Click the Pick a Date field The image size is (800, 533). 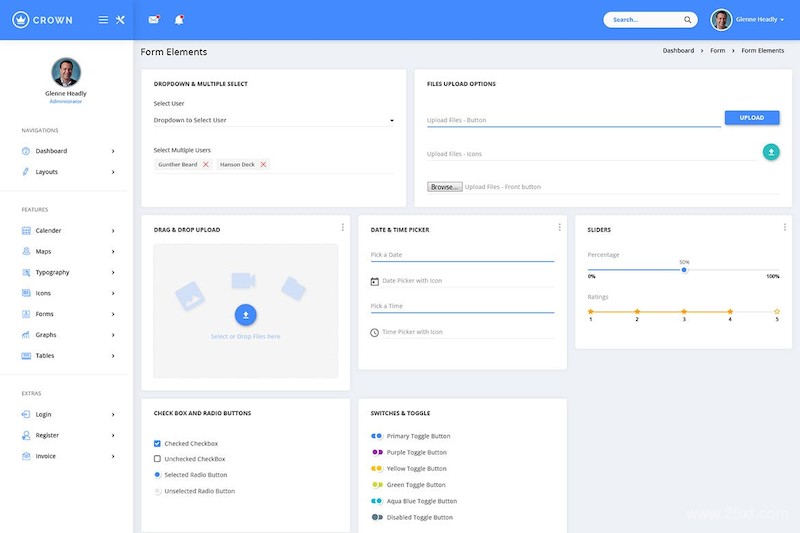pyautogui.click(x=462, y=255)
